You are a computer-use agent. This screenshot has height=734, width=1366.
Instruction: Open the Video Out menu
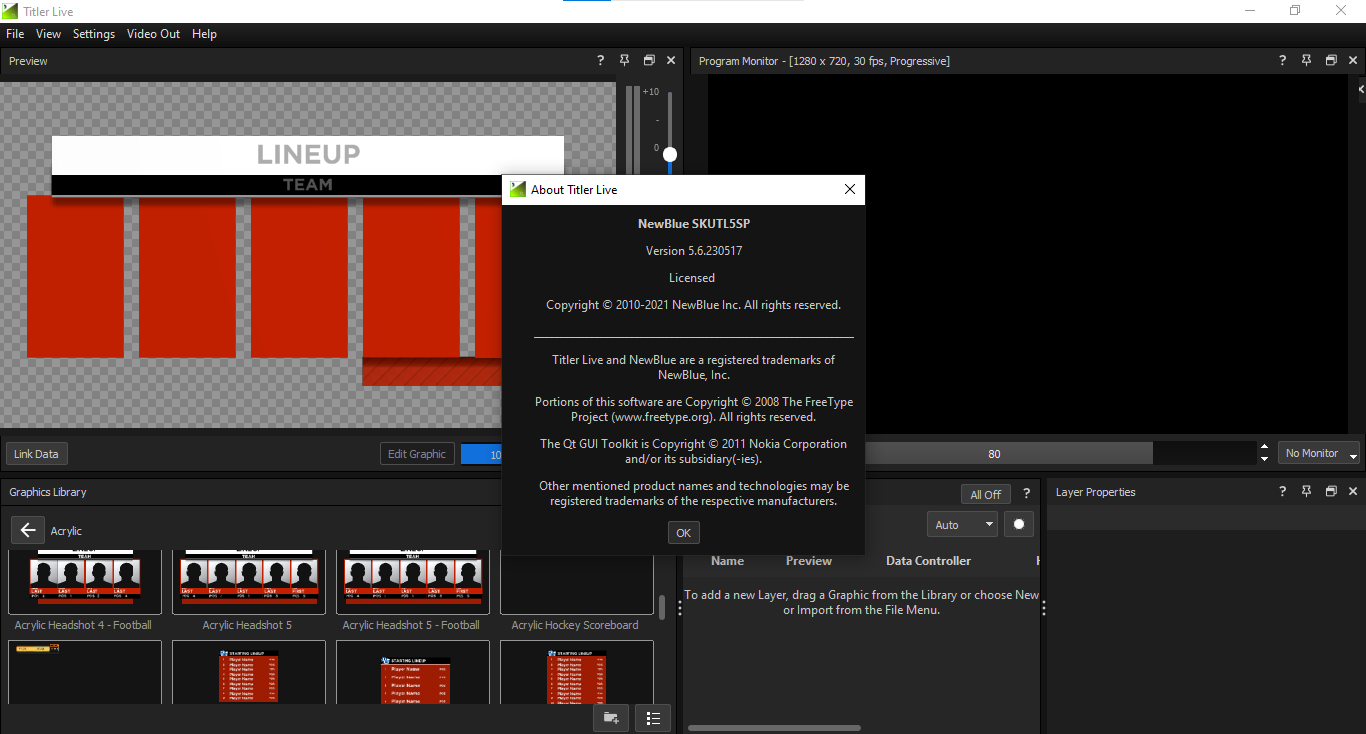pos(153,34)
